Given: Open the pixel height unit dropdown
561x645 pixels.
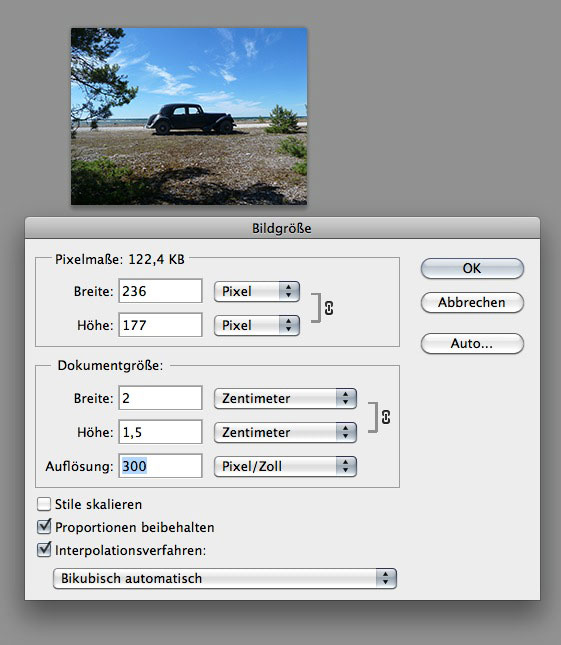Looking at the screenshot, I should coord(257,325).
